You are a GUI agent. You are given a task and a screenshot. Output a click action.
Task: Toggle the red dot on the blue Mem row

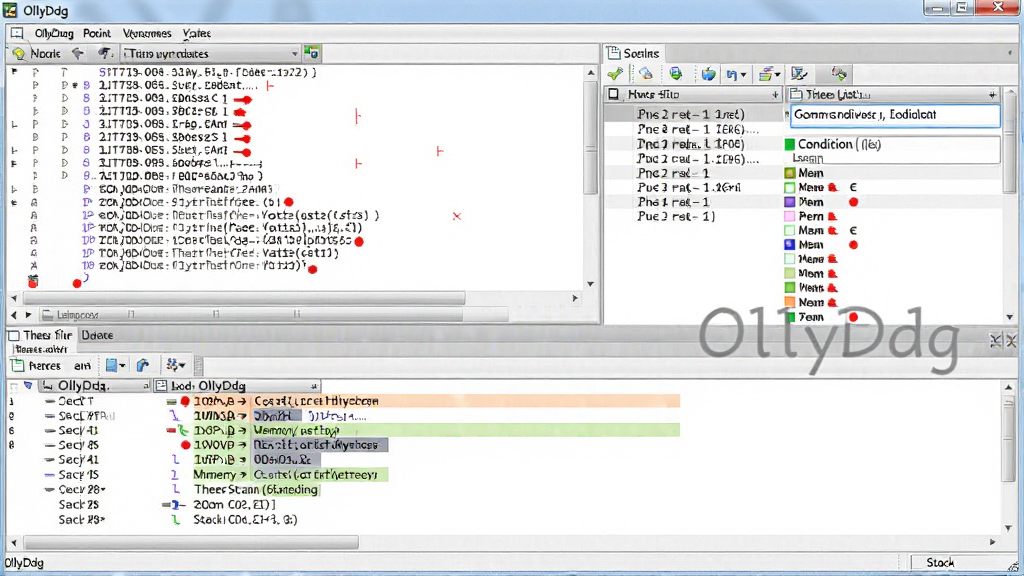tap(853, 245)
